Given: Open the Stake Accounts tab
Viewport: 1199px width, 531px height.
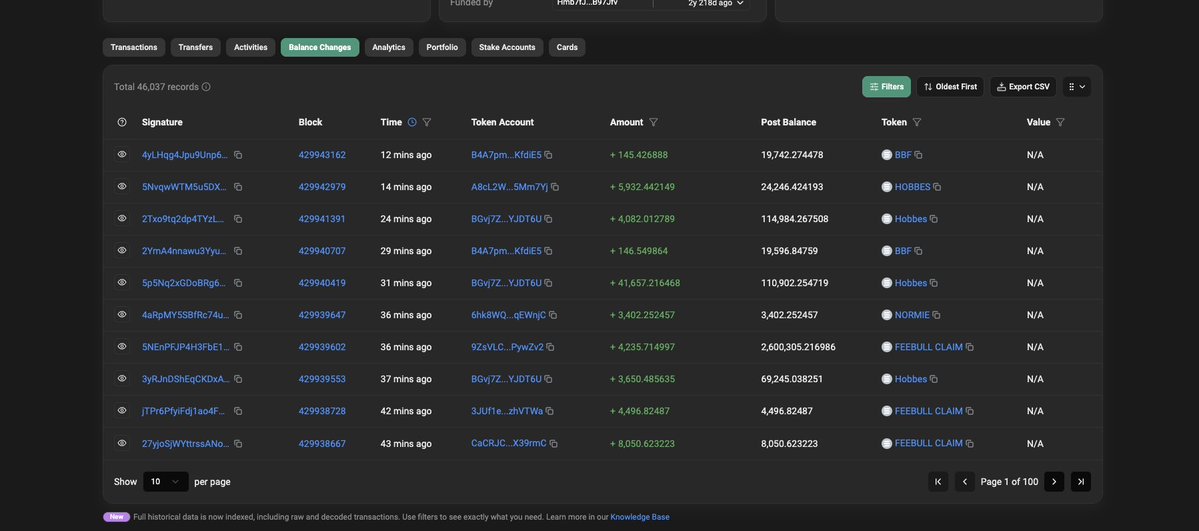Looking at the screenshot, I should click(507, 47).
